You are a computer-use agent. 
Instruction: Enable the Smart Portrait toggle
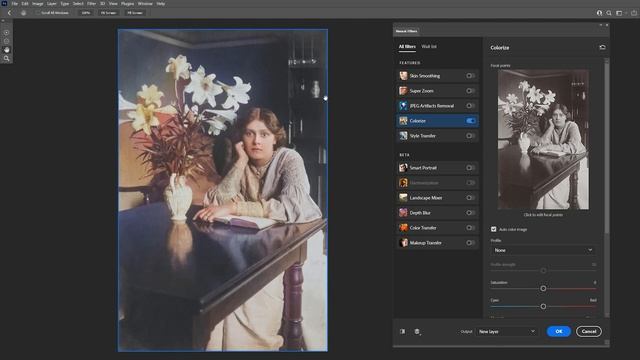click(470, 168)
